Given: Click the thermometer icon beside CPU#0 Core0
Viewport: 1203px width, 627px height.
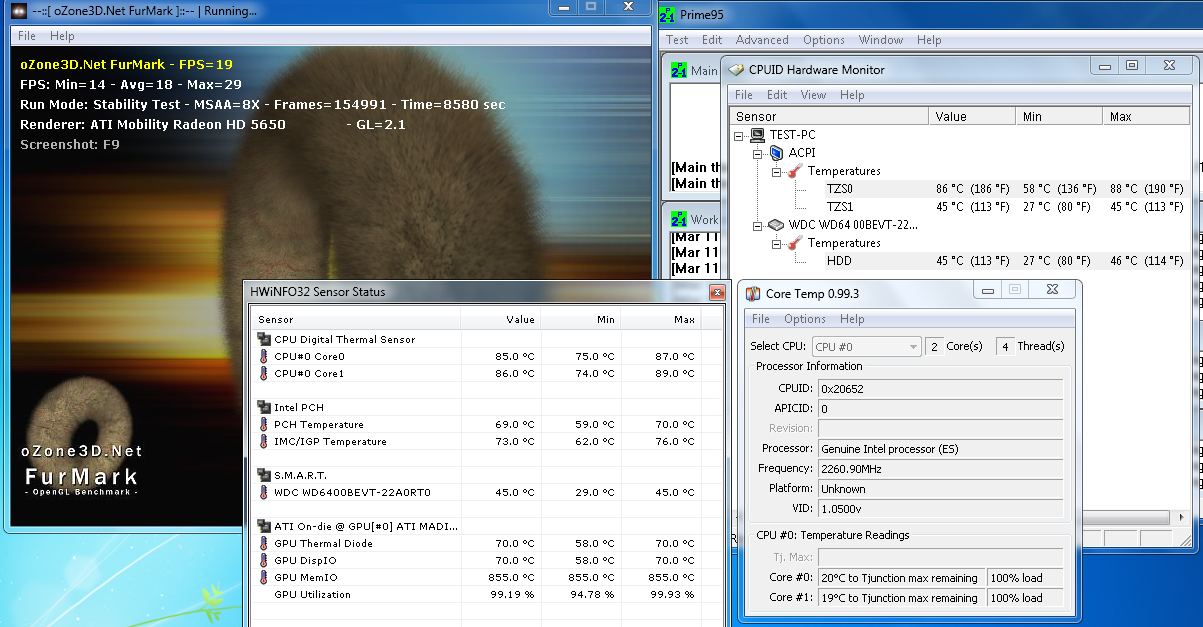Looking at the screenshot, I should click(x=264, y=356).
